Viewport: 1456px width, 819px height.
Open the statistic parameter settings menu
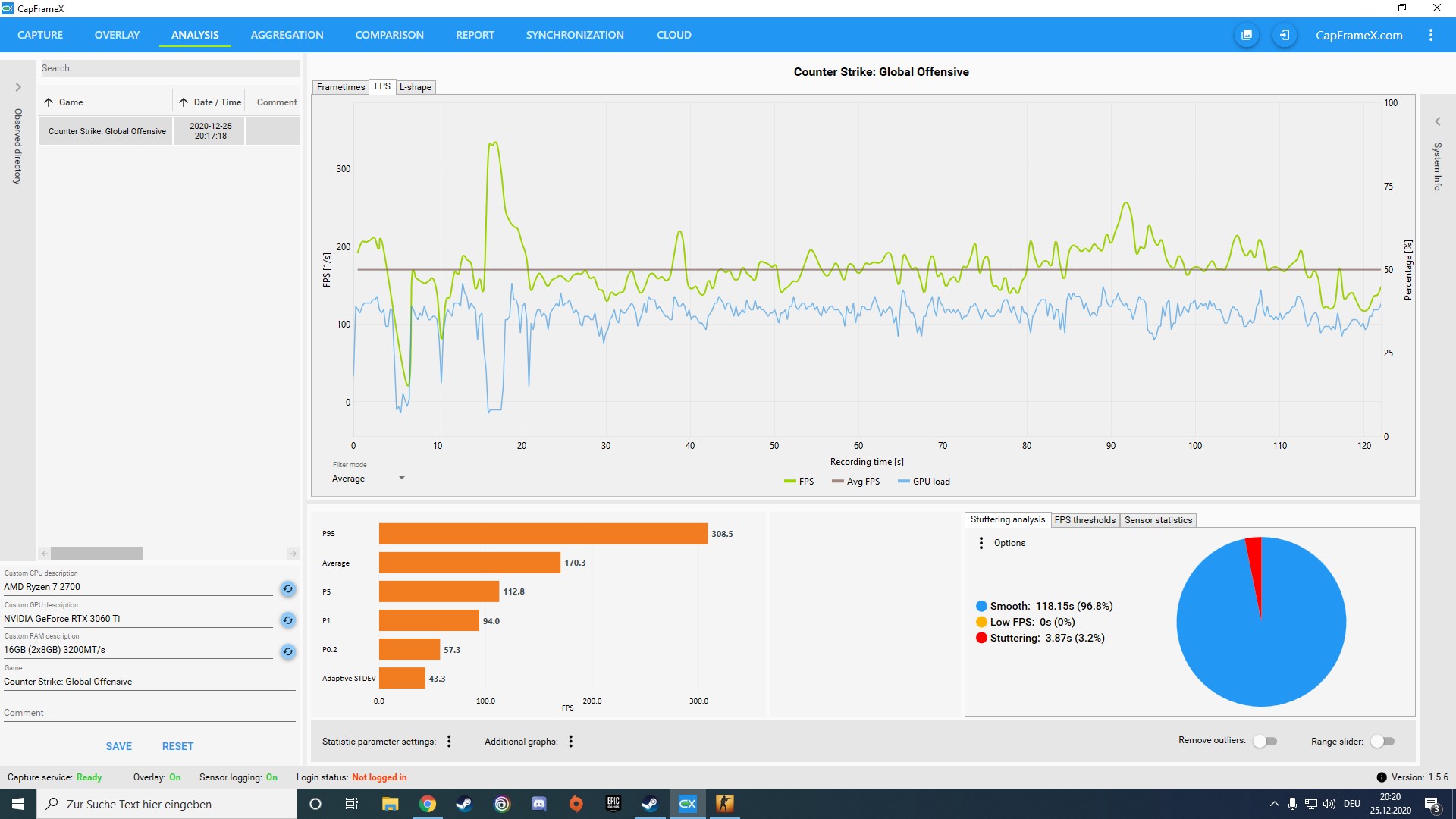[x=449, y=742]
